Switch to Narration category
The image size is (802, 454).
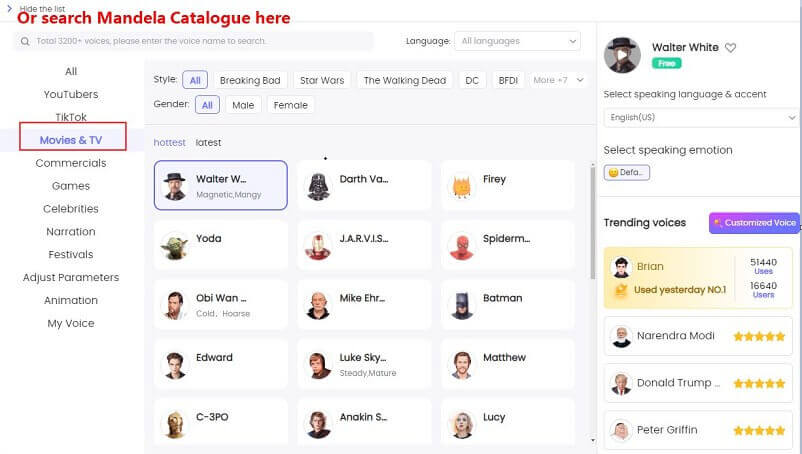(71, 232)
